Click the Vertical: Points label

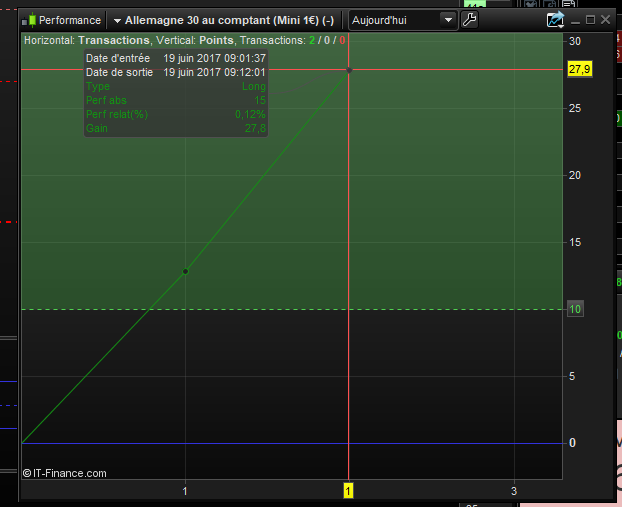[195, 40]
